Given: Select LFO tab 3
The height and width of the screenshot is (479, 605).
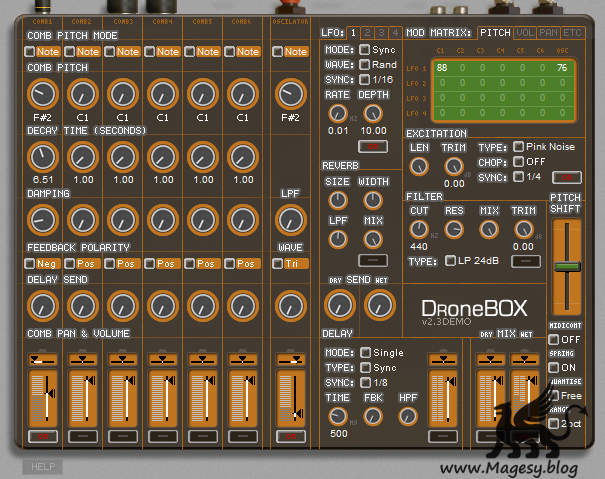Looking at the screenshot, I should 381,33.
